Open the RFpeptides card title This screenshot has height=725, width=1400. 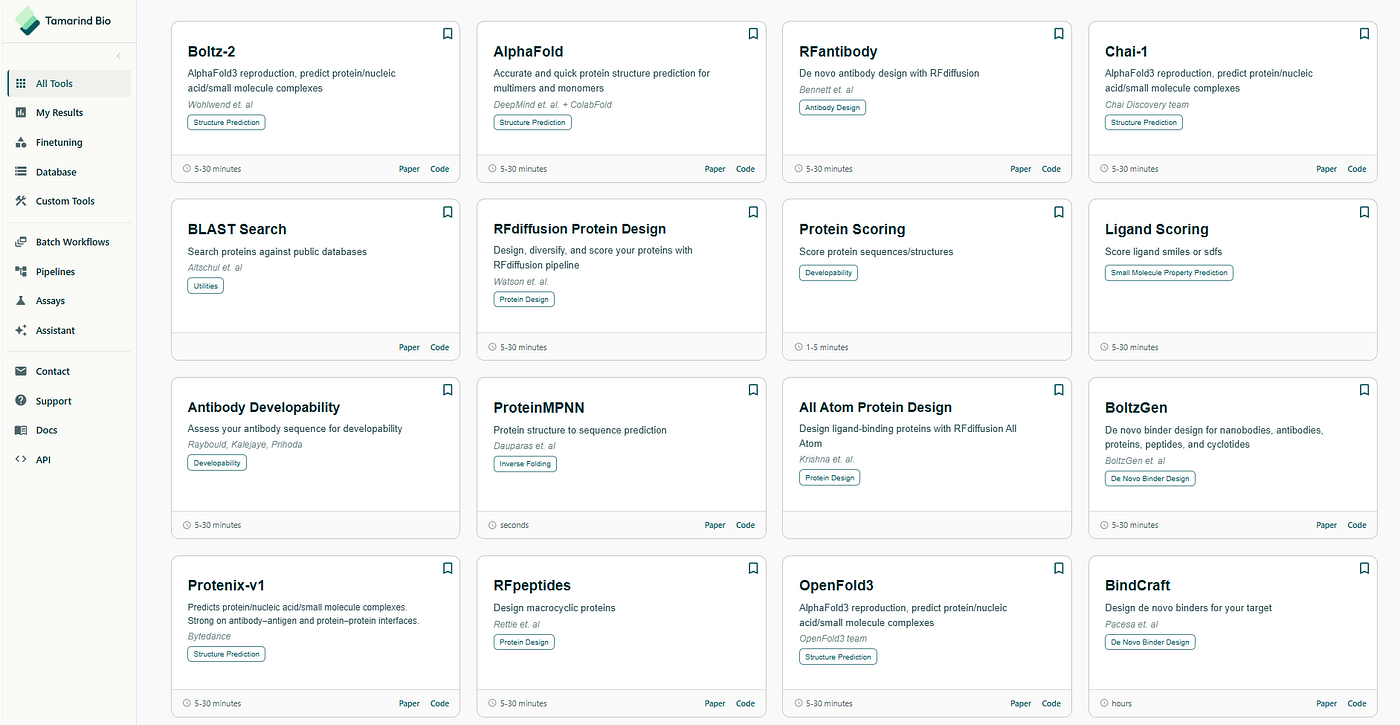(x=532, y=585)
